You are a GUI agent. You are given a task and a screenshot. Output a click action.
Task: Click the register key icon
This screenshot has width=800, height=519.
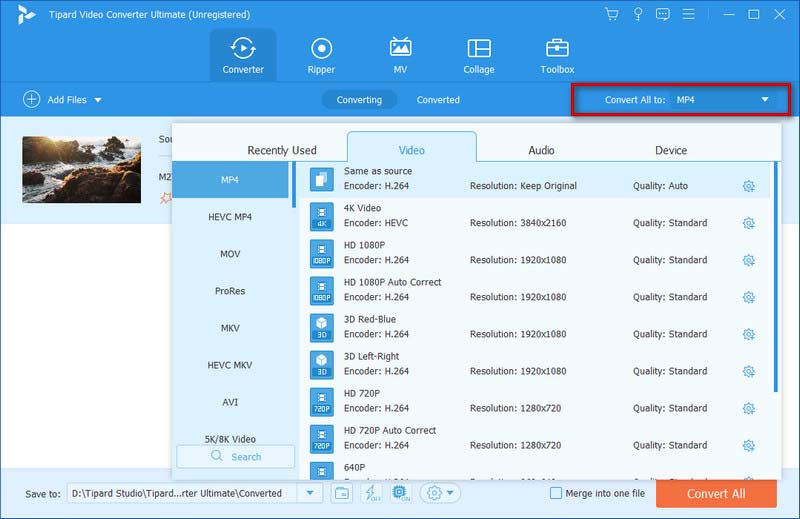[638, 14]
